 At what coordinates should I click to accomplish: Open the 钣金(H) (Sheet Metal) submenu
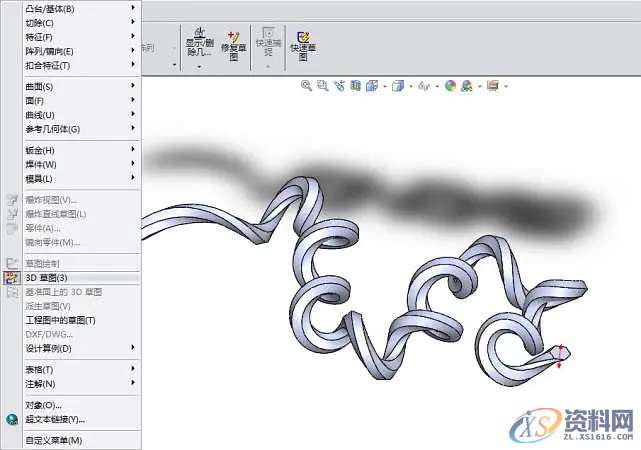[81, 150]
